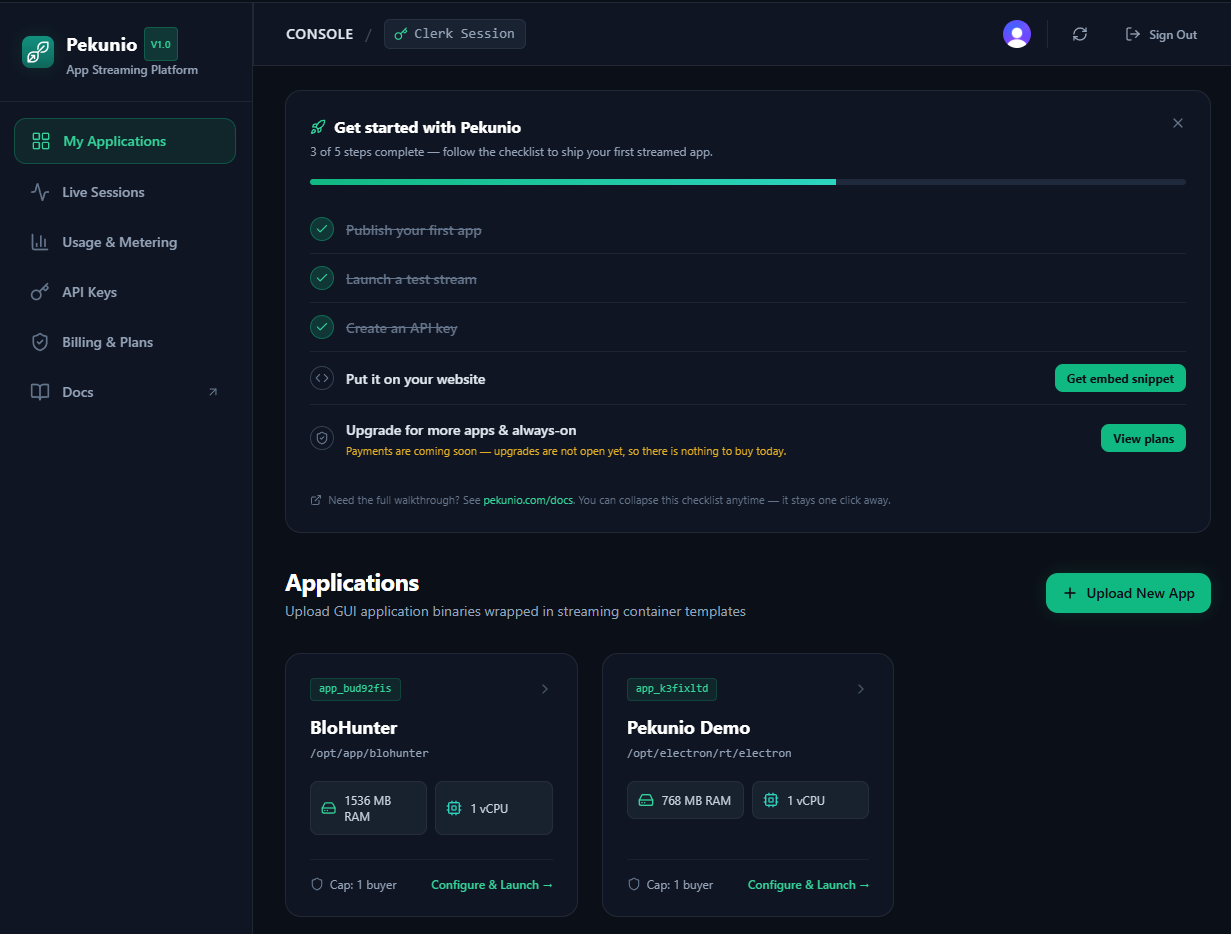Click the onboarding progress bar

[748, 182]
